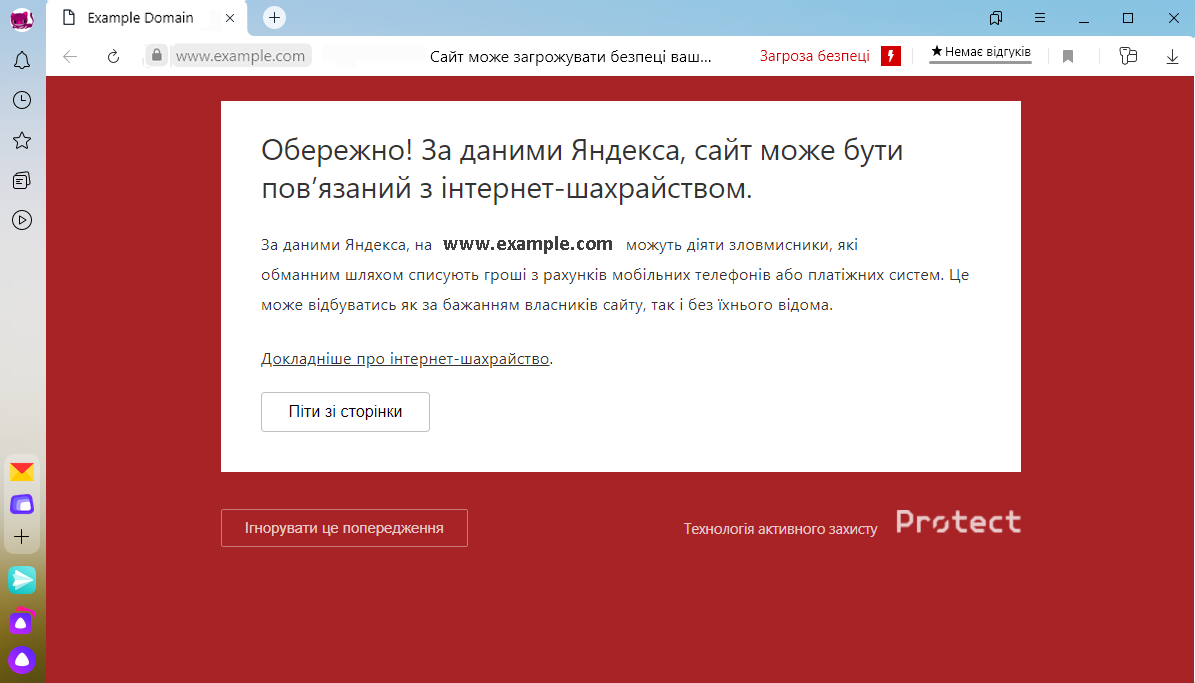The height and width of the screenshot is (683, 1195).
Task: Maximize the browser window
Action: (x=1128, y=18)
